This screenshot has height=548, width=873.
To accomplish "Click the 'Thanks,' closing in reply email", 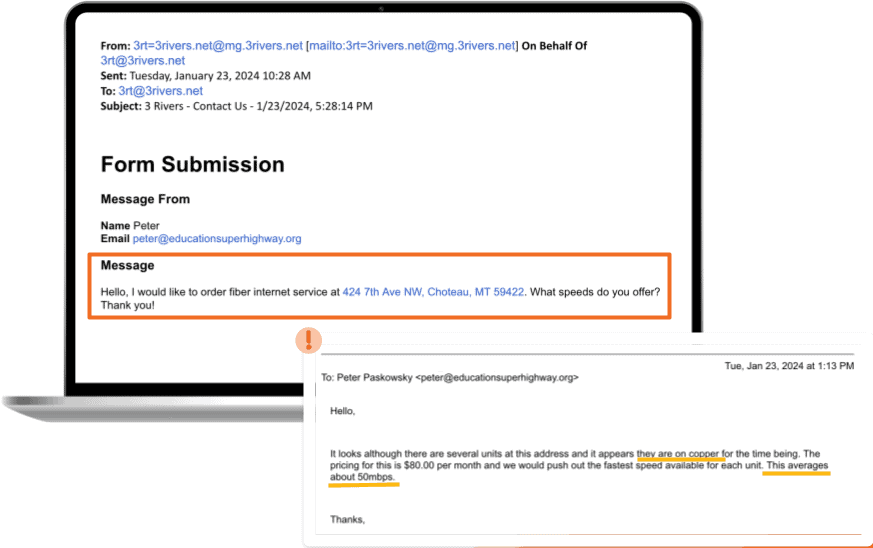I will [347, 520].
